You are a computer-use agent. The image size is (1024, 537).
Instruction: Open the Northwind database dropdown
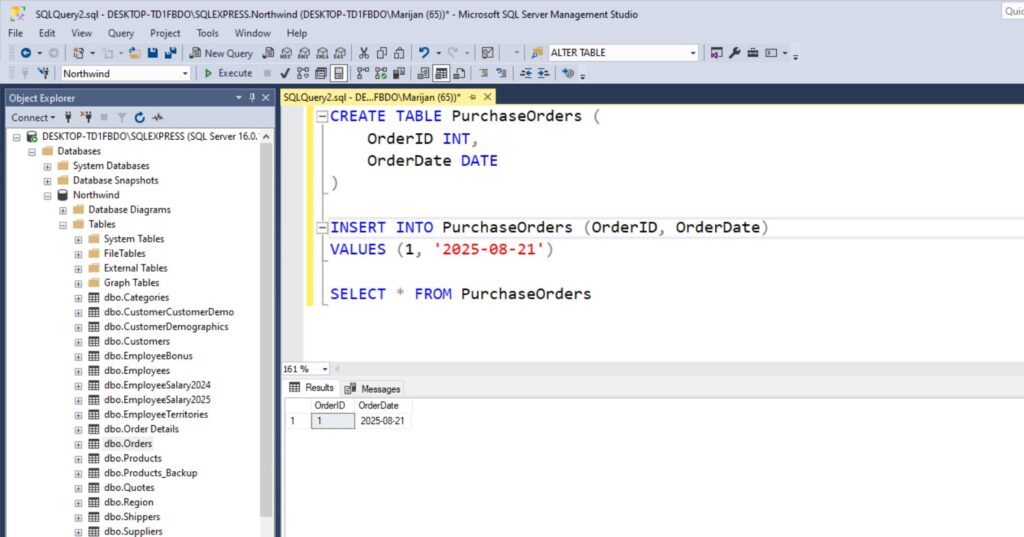pos(125,73)
